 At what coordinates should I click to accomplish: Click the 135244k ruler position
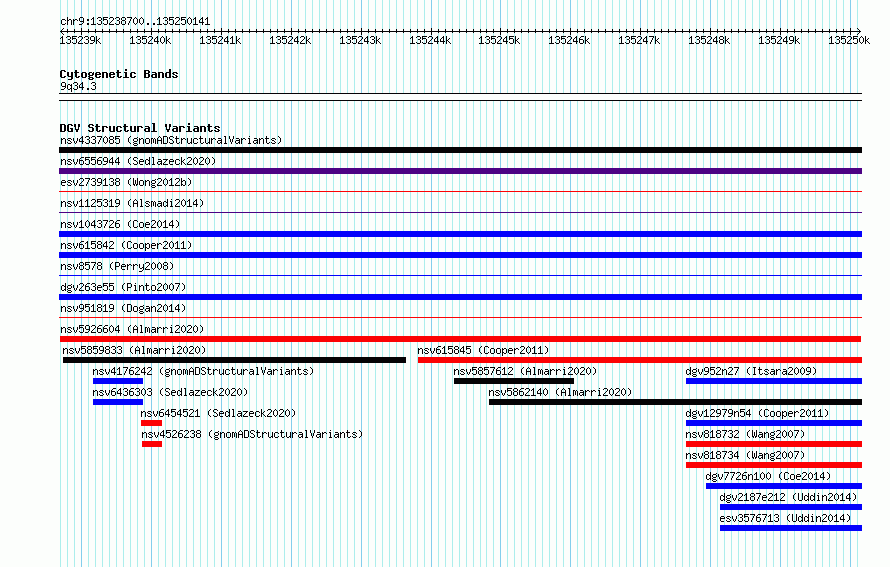click(430, 40)
